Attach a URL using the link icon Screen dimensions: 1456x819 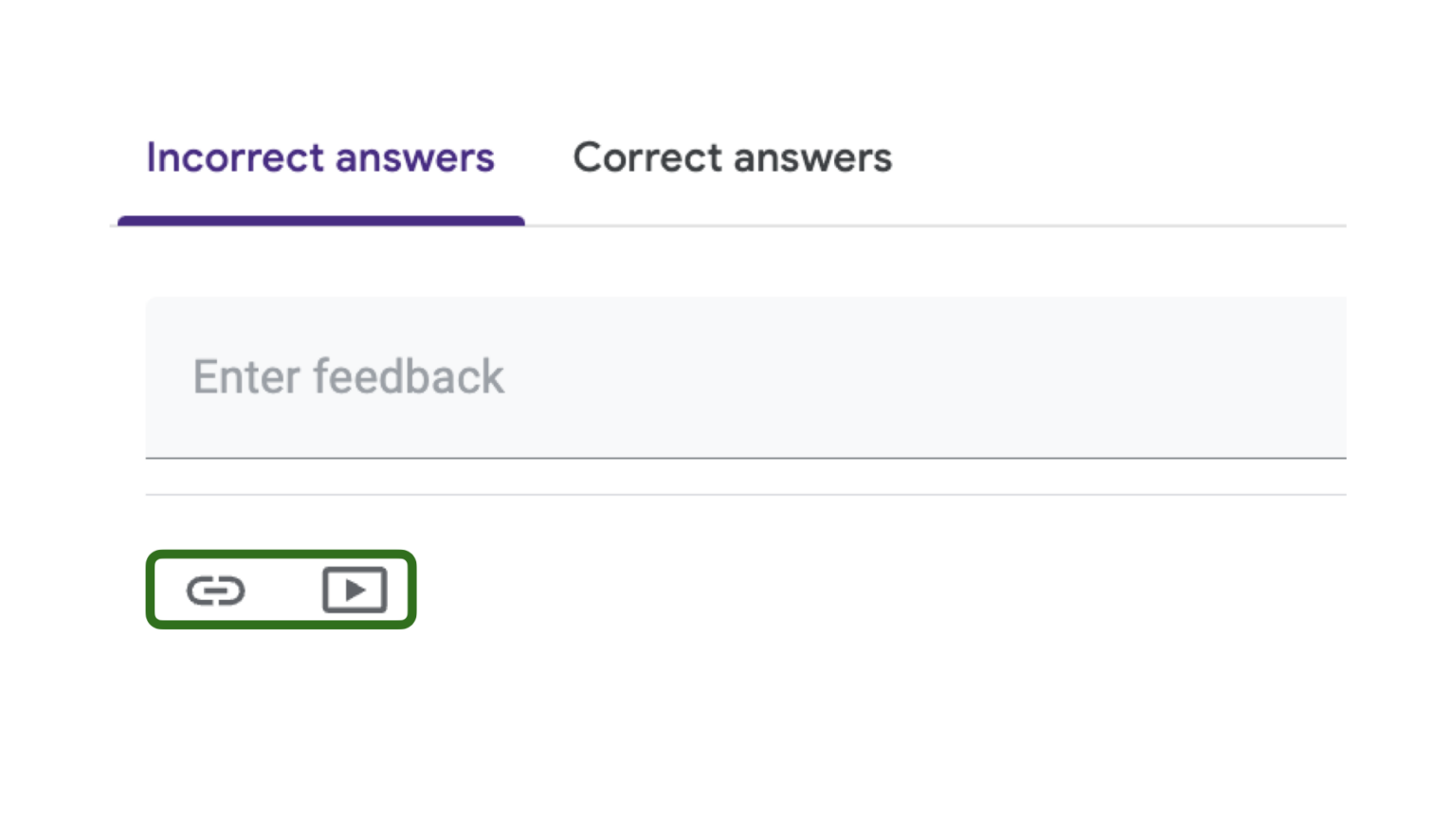(x=216, y=590)
